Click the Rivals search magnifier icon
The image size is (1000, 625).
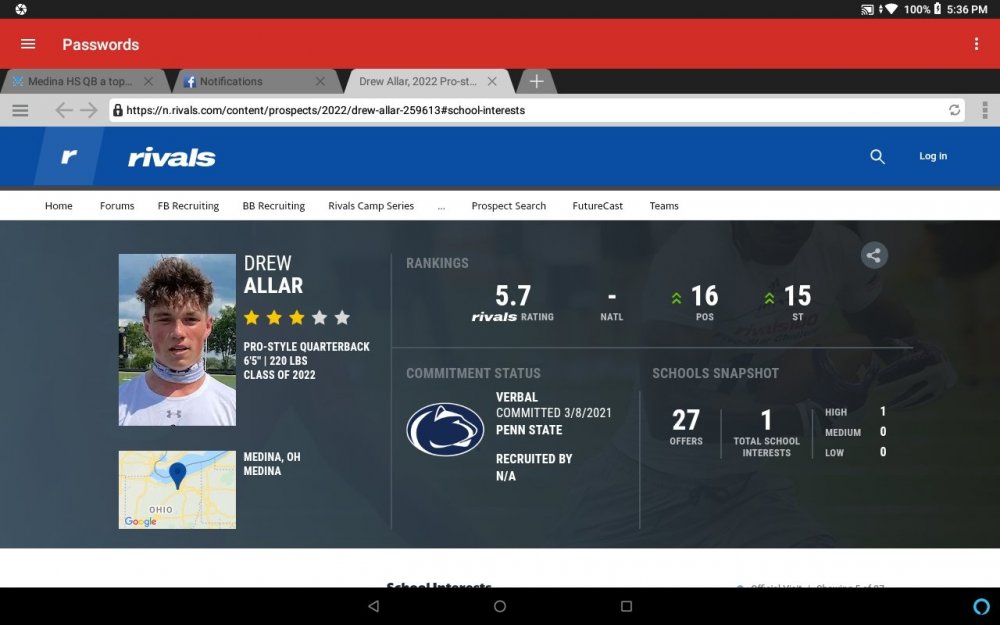[x=878, y=156]
